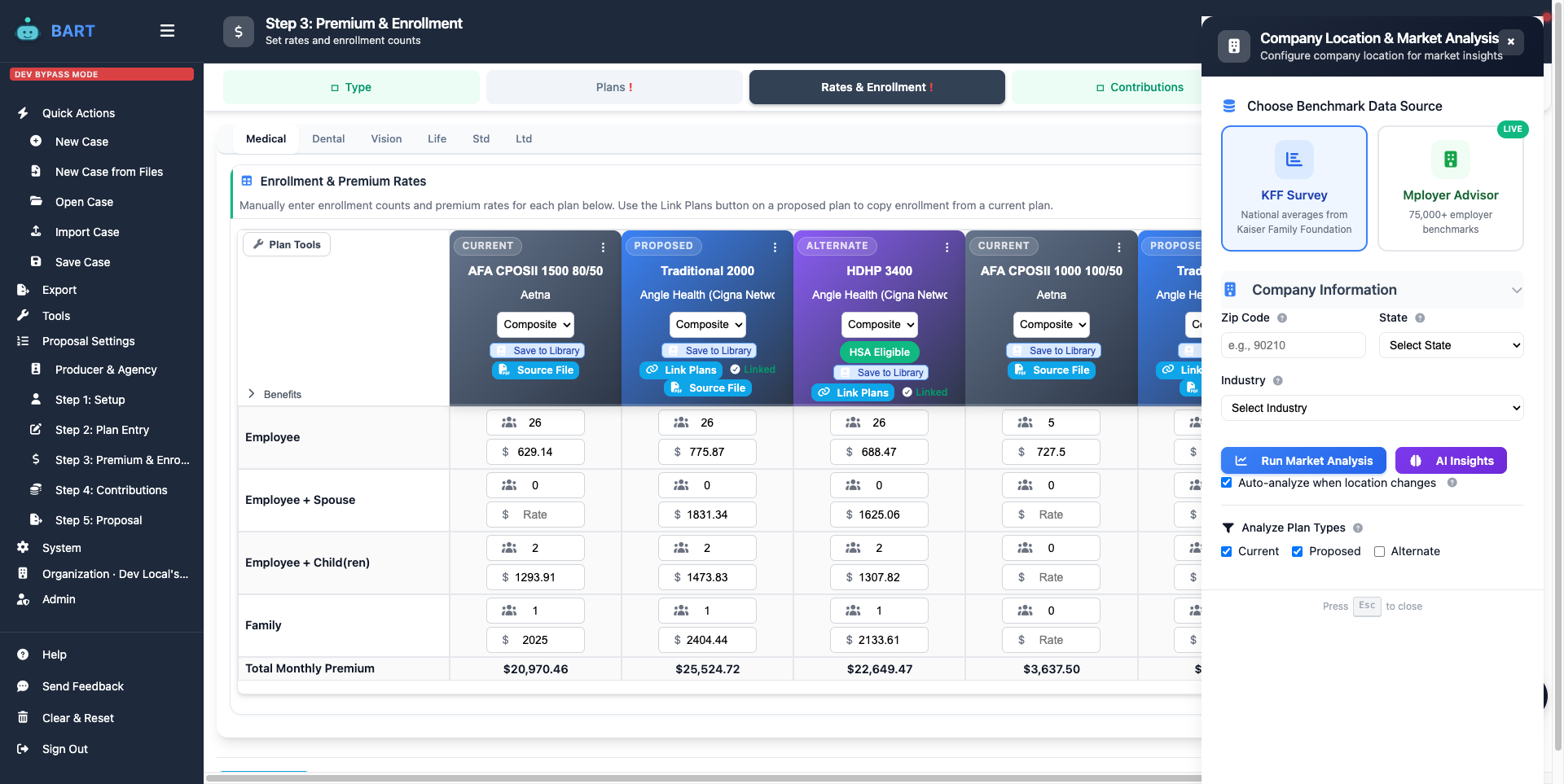Switch to the Dental tab

tap(328, 138)
